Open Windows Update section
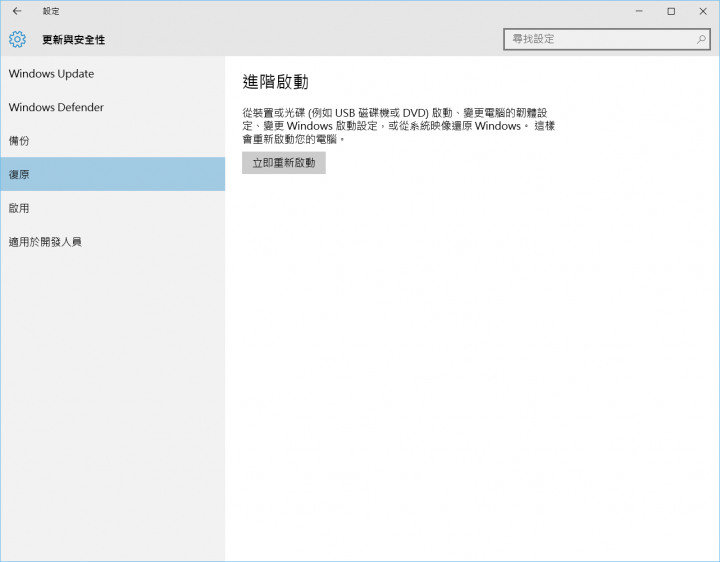720x562 pixels. (112, 73)
